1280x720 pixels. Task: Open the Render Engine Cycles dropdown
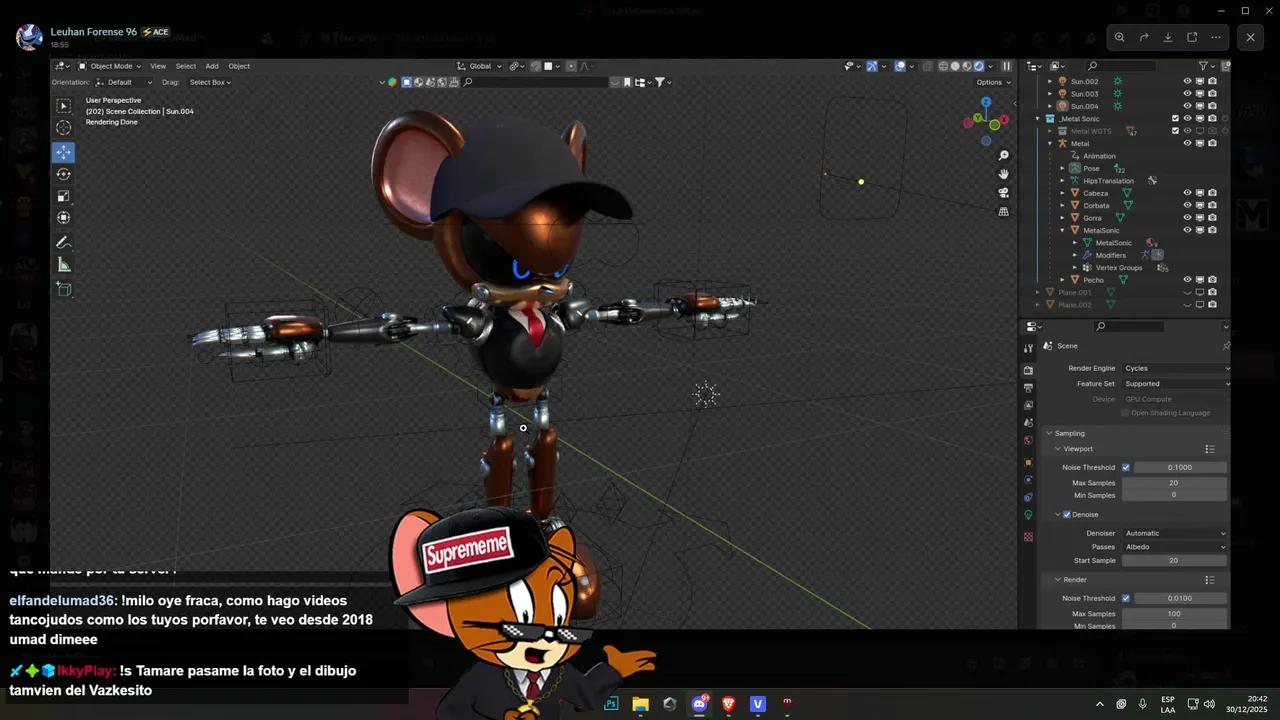click(1174, 368)
